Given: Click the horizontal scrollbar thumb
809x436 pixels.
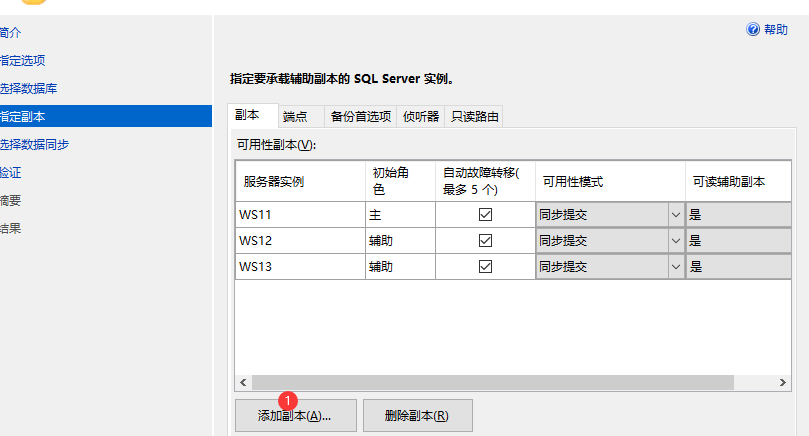Looking at the screenshot, I should [493, 382].
